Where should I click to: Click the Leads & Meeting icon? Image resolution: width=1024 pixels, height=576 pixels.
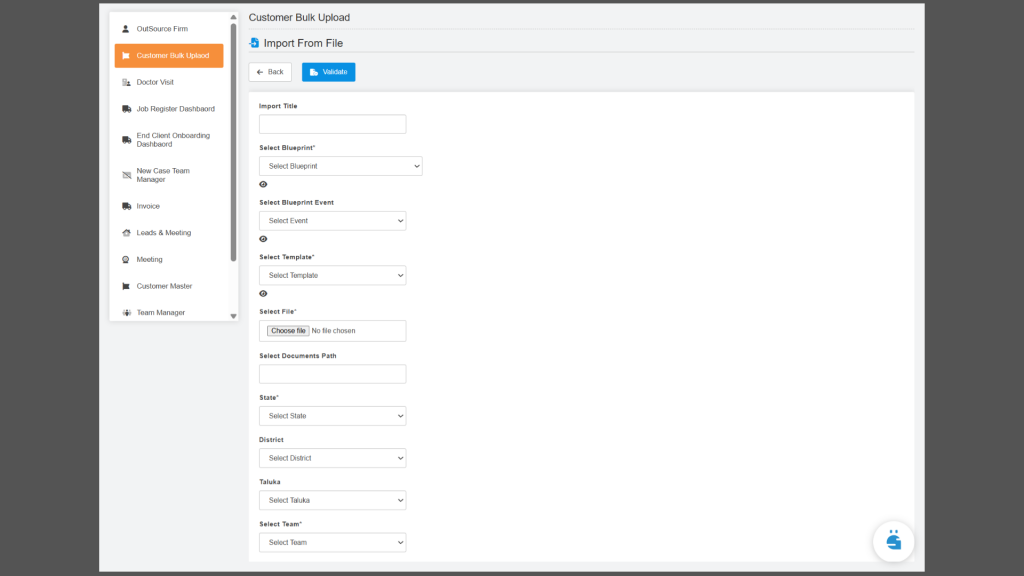pos(126,233)
